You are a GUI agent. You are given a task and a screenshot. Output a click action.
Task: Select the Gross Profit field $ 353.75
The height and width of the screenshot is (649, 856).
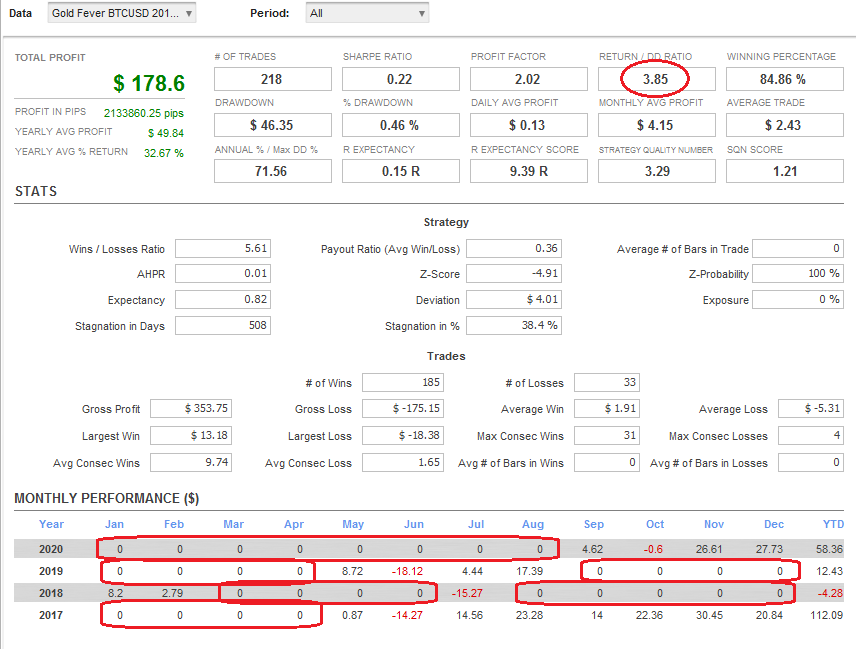191,408
